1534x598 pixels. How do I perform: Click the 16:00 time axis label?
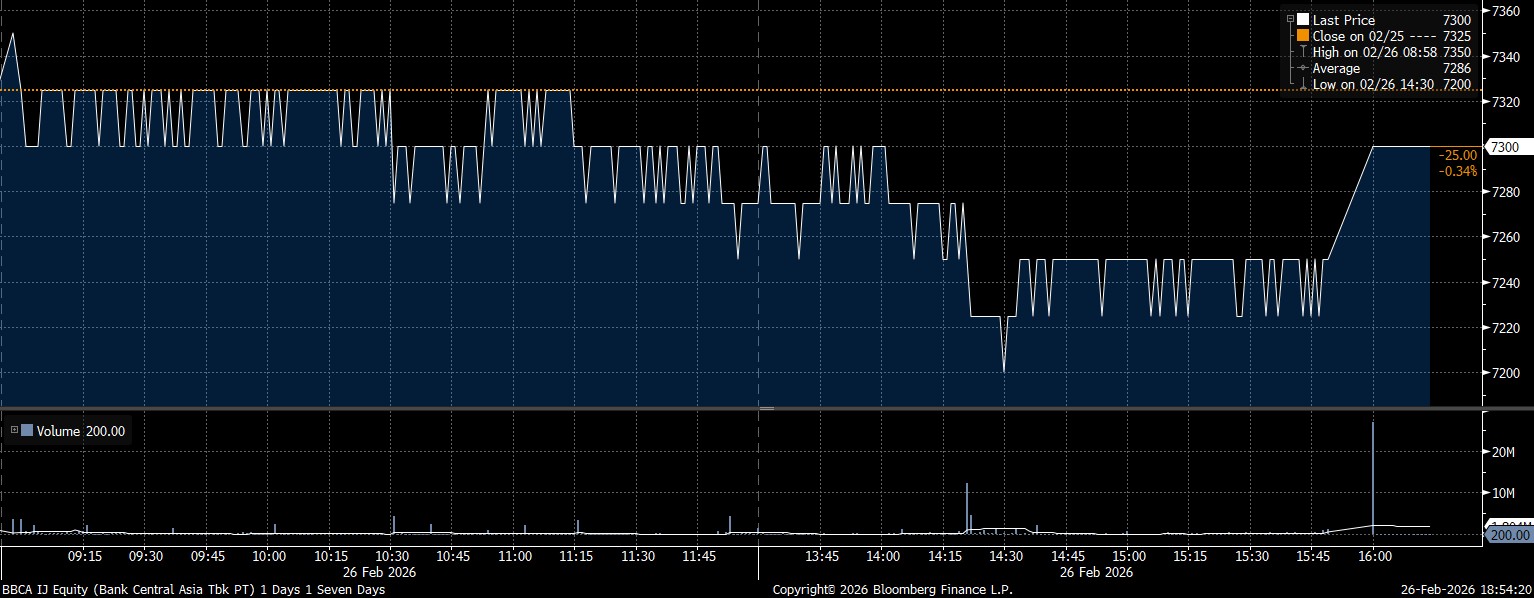tap(1373, 556)
